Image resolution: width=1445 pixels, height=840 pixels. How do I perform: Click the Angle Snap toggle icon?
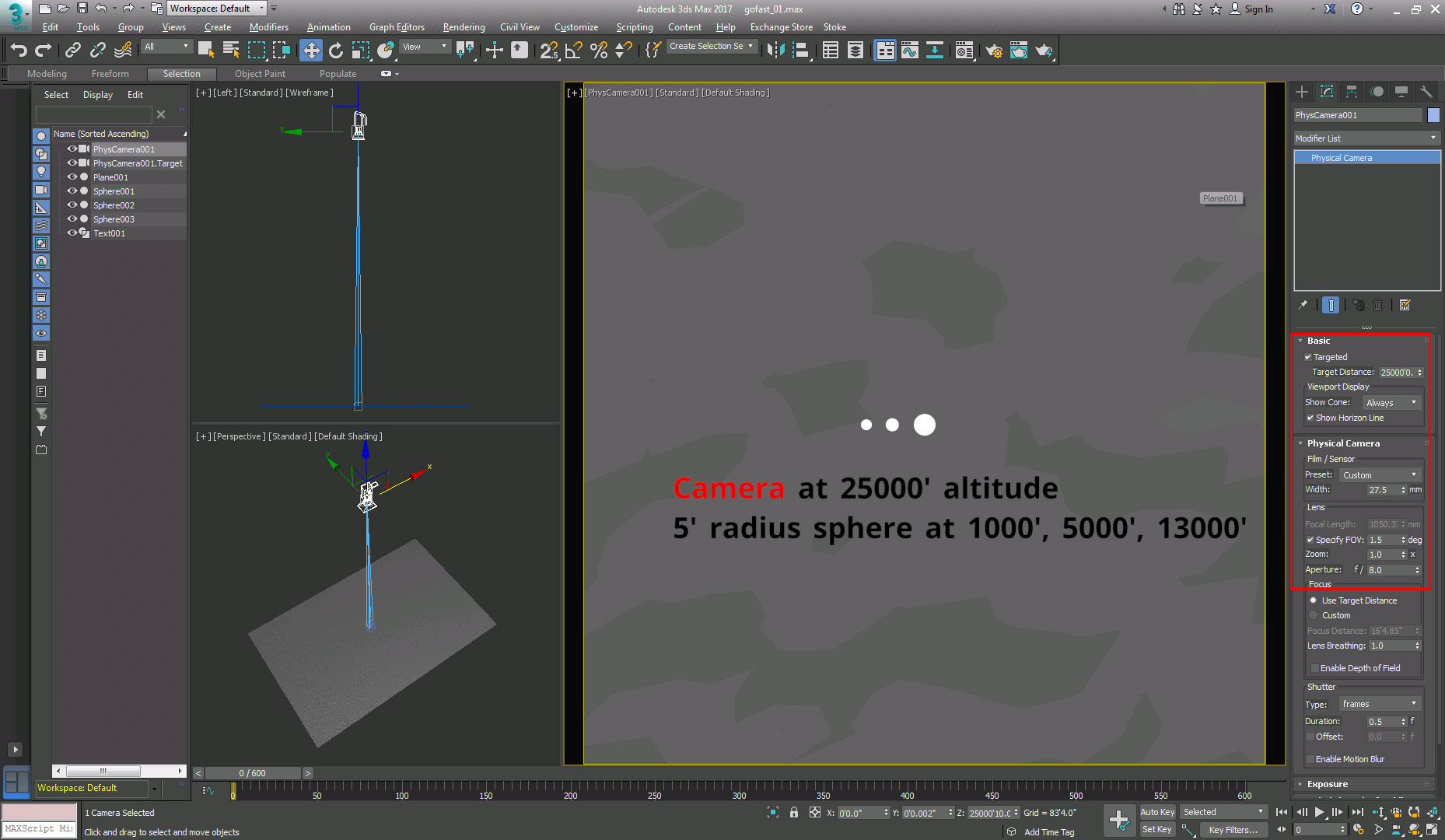pos(574,51)
